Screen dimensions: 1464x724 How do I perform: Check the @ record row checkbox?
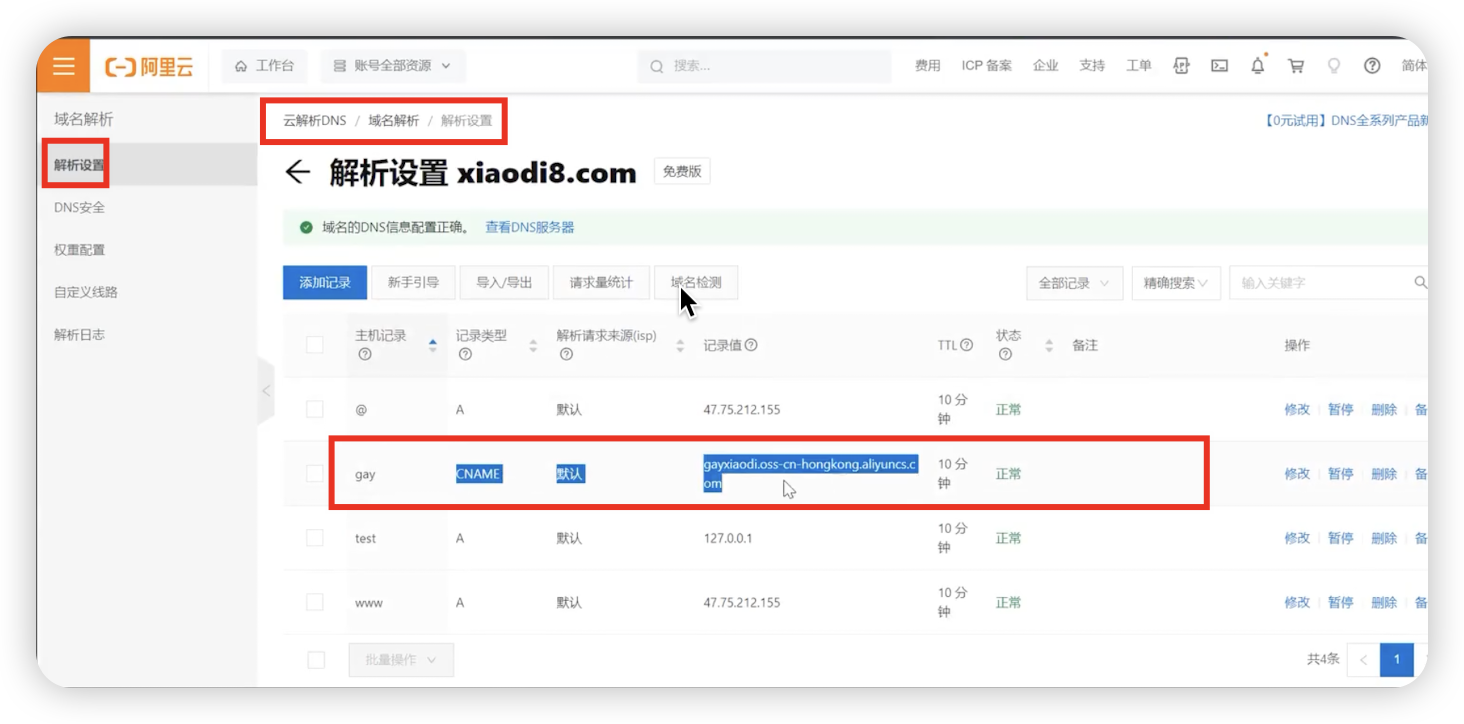(314, 409)
